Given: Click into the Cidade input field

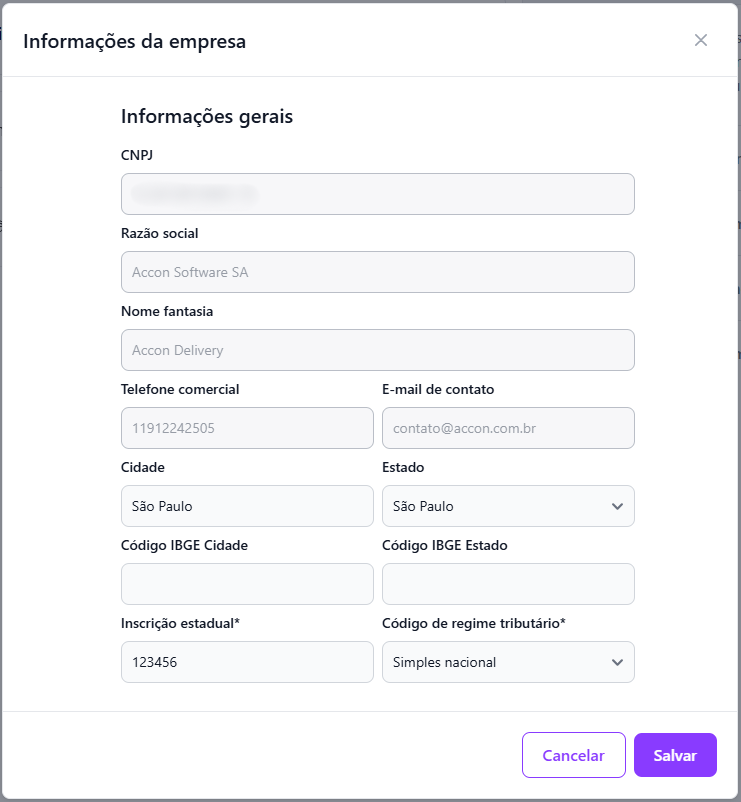Looking at the screenshot, I should tap(247, 506).
